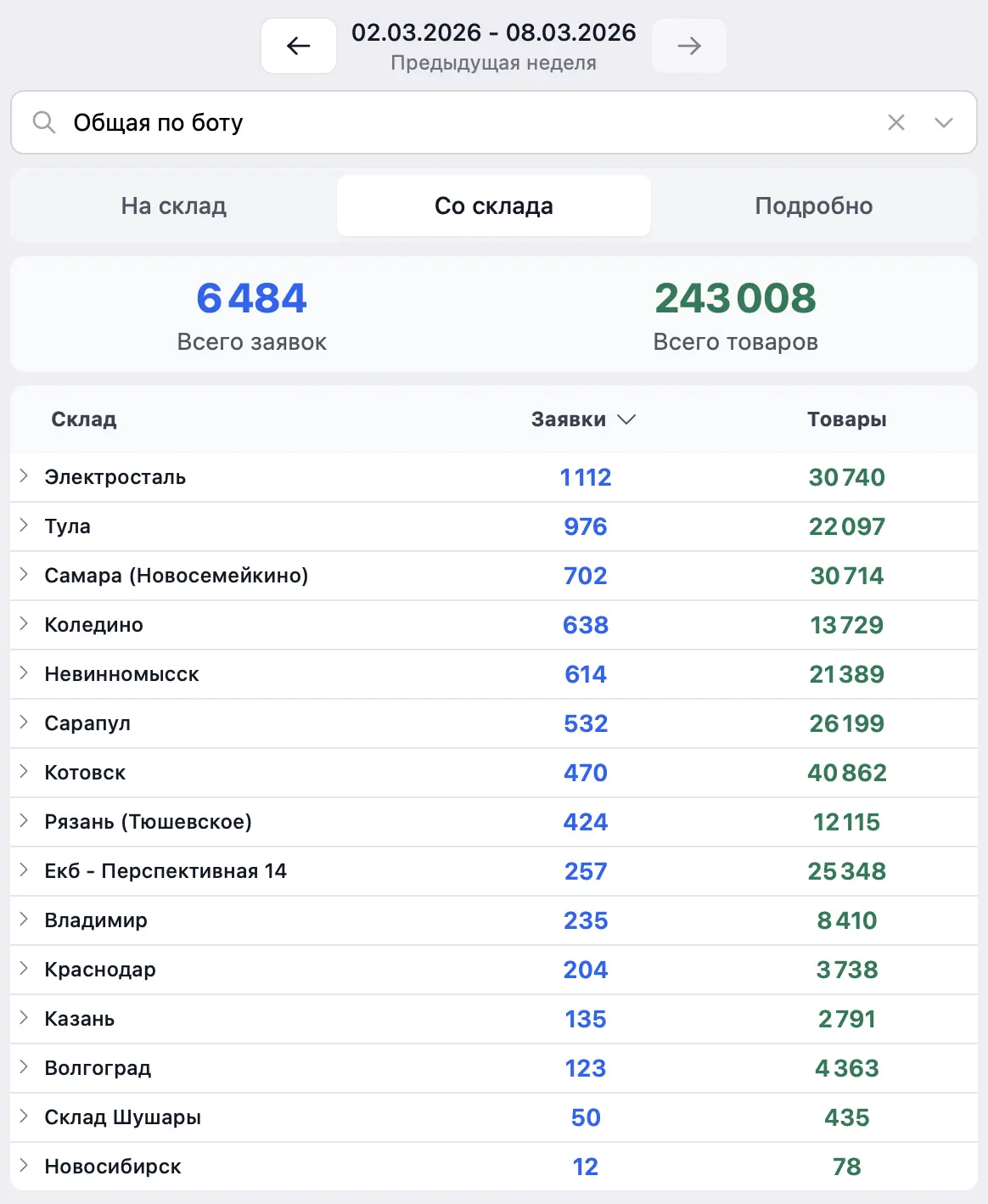Open the bot selector dropdown arrow
The width and height of the screenshot is (988, 1204).
click(943, 122)
